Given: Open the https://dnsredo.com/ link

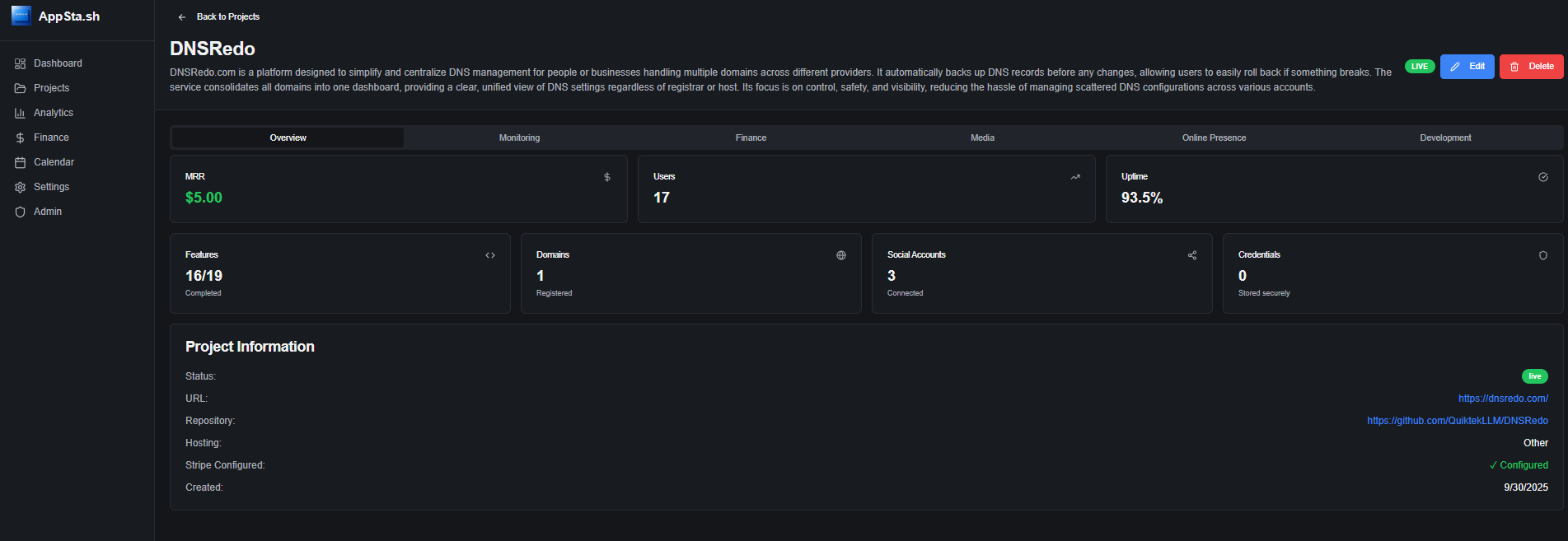Looking at the screenshot, I should point(1503,399).
